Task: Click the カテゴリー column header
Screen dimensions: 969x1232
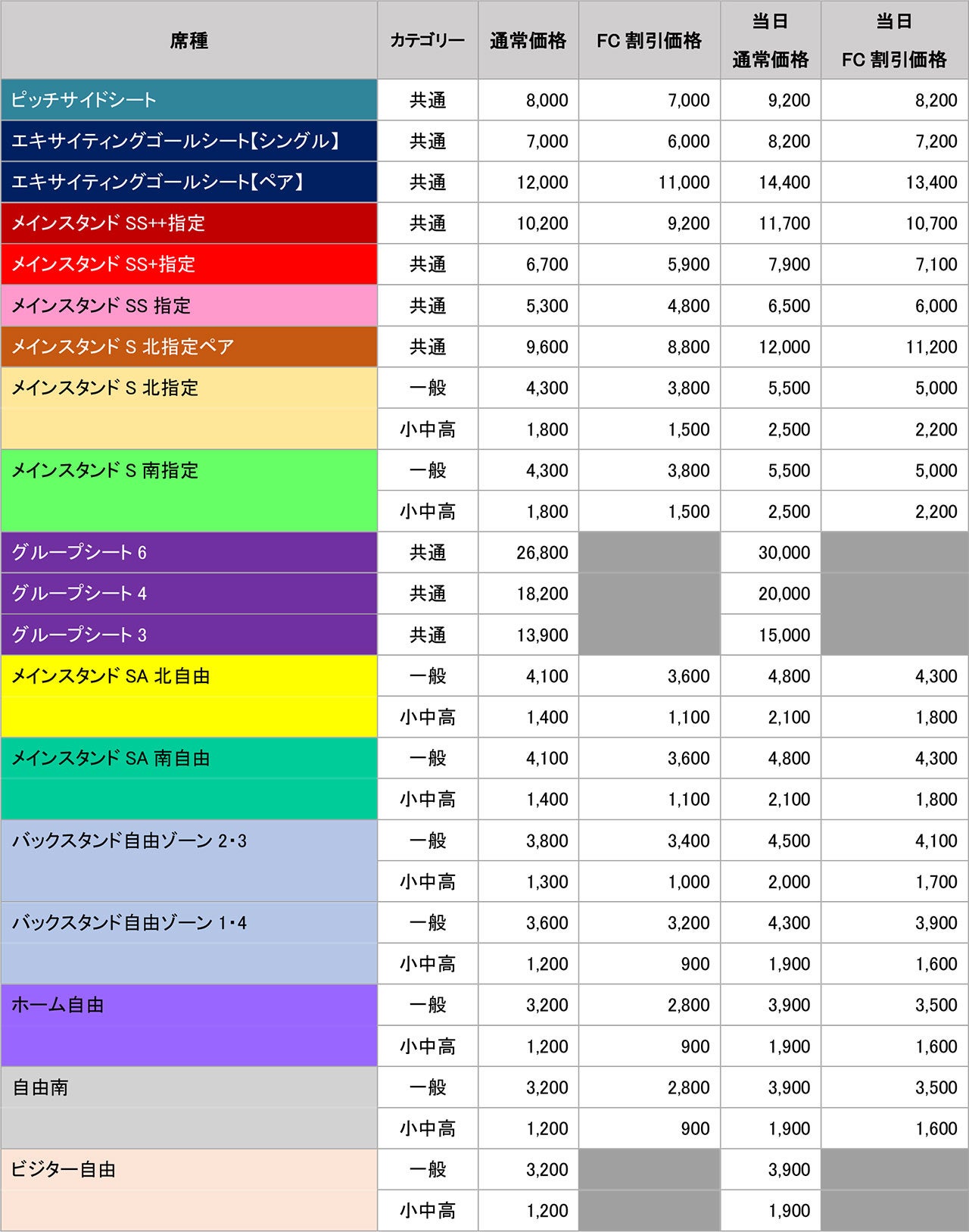Action: point(428,40)
